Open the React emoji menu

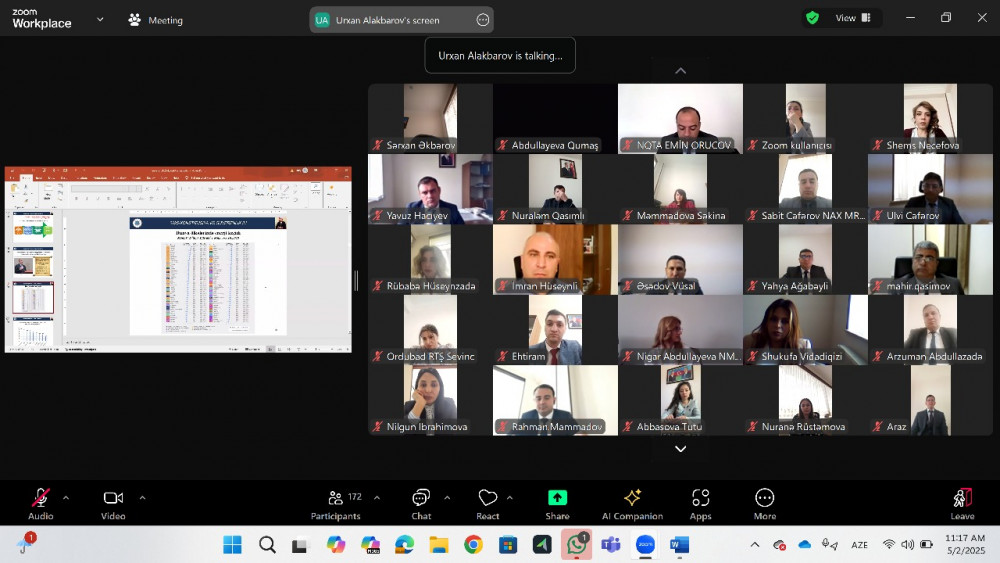pyautogui.click(x=488, y=503)
